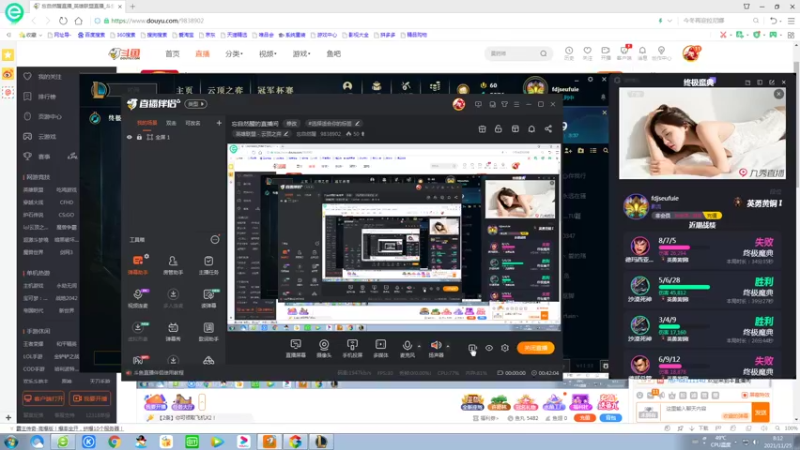Edit the 英雄联盟 category tag
This screenshot has height=450, width=800.
click(262, 134)
